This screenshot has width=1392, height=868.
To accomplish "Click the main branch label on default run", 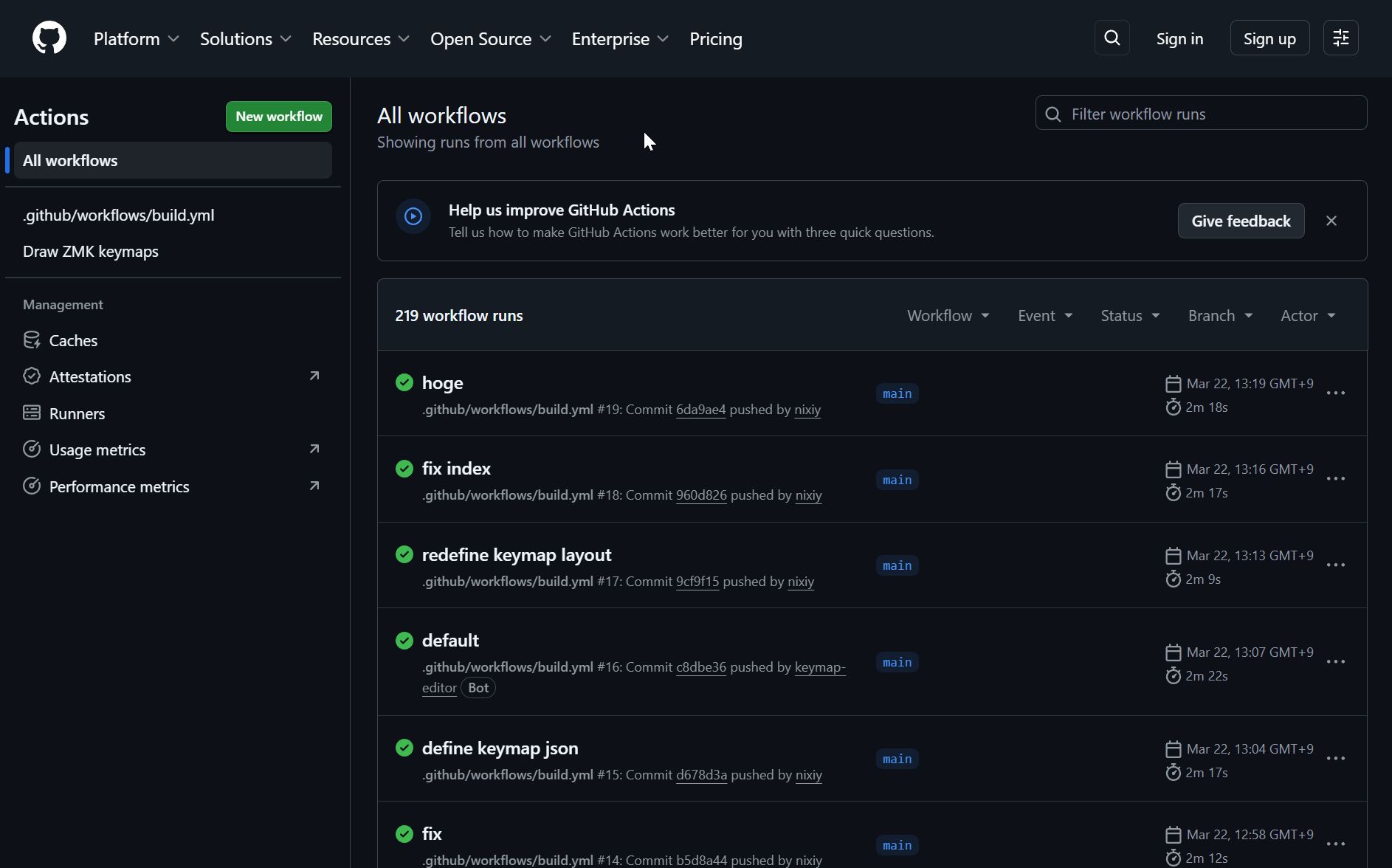I will point(897,662).
